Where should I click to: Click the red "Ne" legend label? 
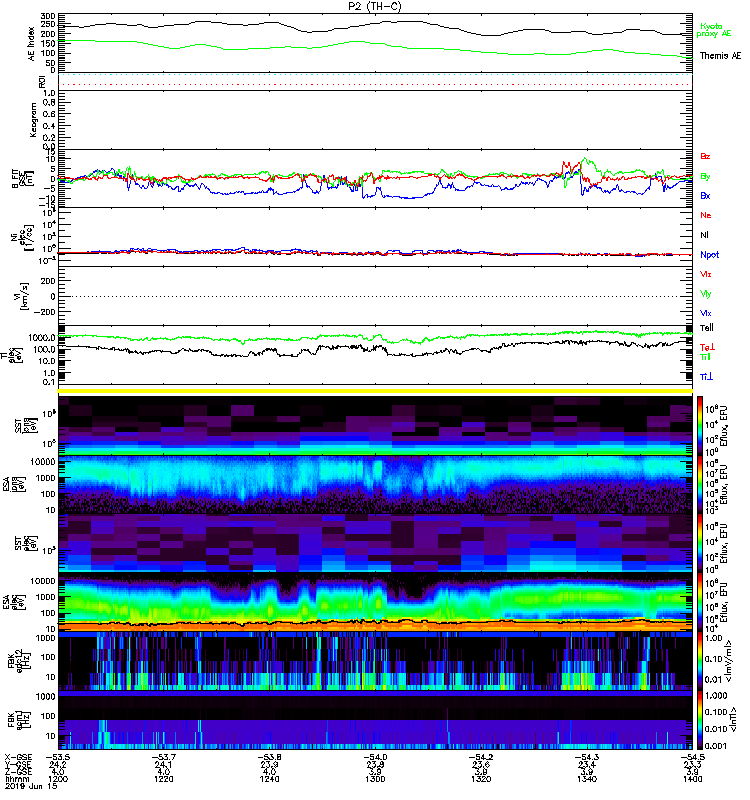pyautogui.click(x=706, y=215)
